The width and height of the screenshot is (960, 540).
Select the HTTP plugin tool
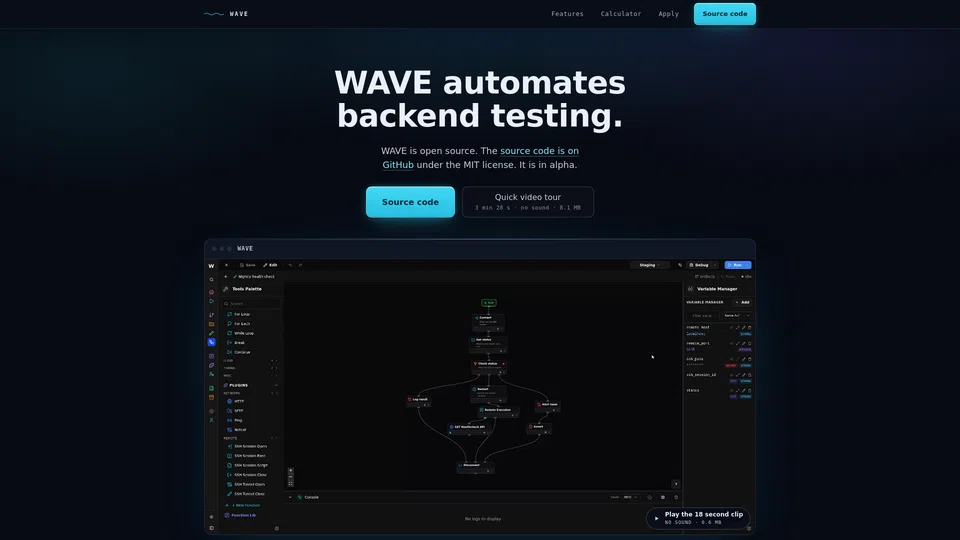(236, 402)
